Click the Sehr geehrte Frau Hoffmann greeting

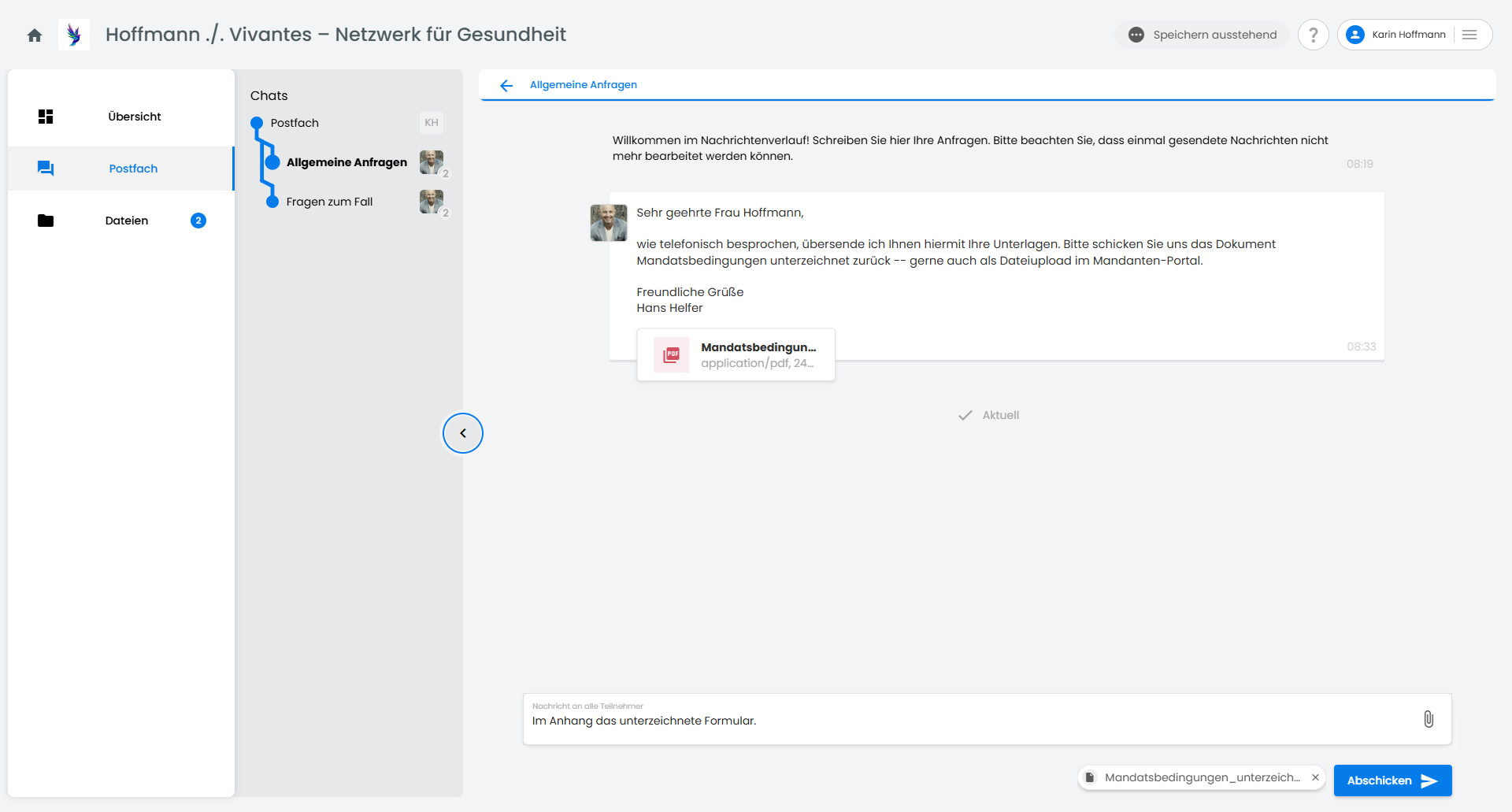coord(720,213)
